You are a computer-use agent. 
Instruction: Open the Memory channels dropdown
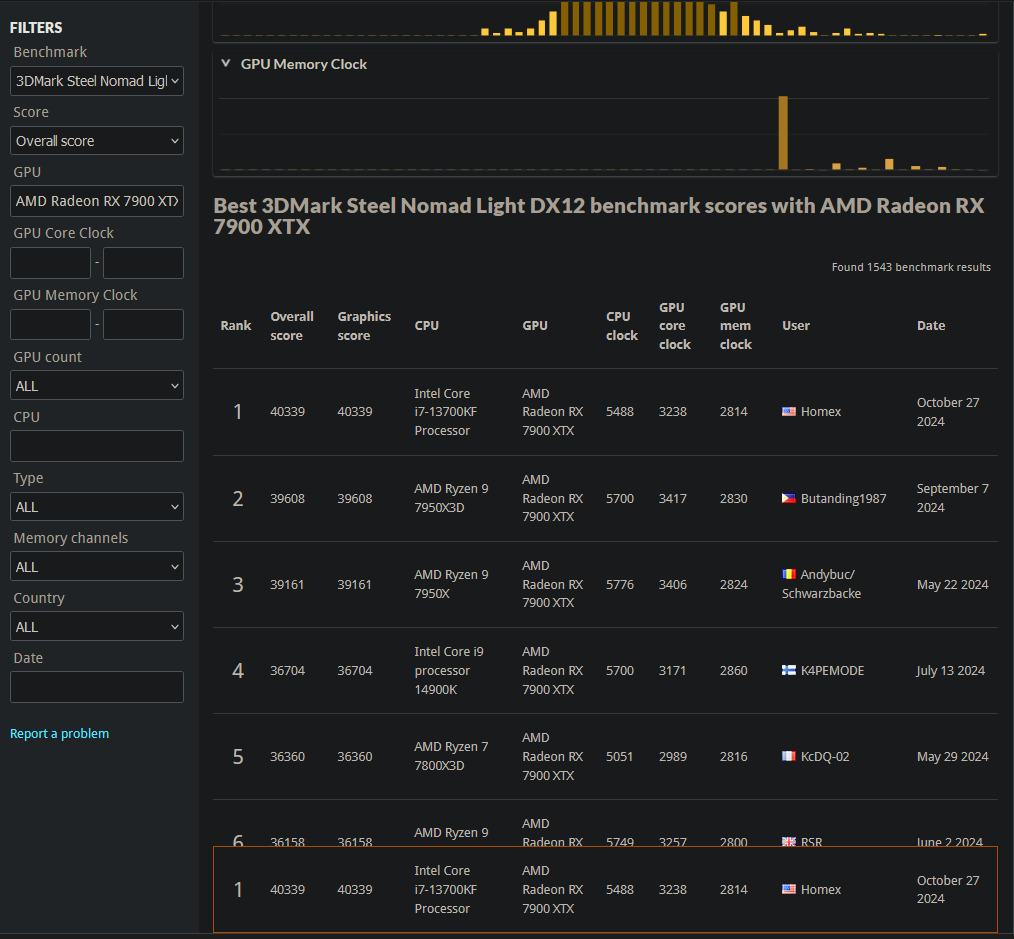(x=97, y=567)
